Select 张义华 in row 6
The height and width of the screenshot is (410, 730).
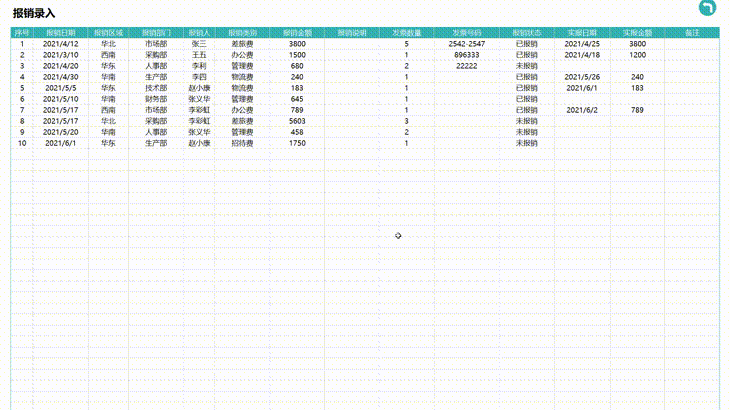(199, 99)
